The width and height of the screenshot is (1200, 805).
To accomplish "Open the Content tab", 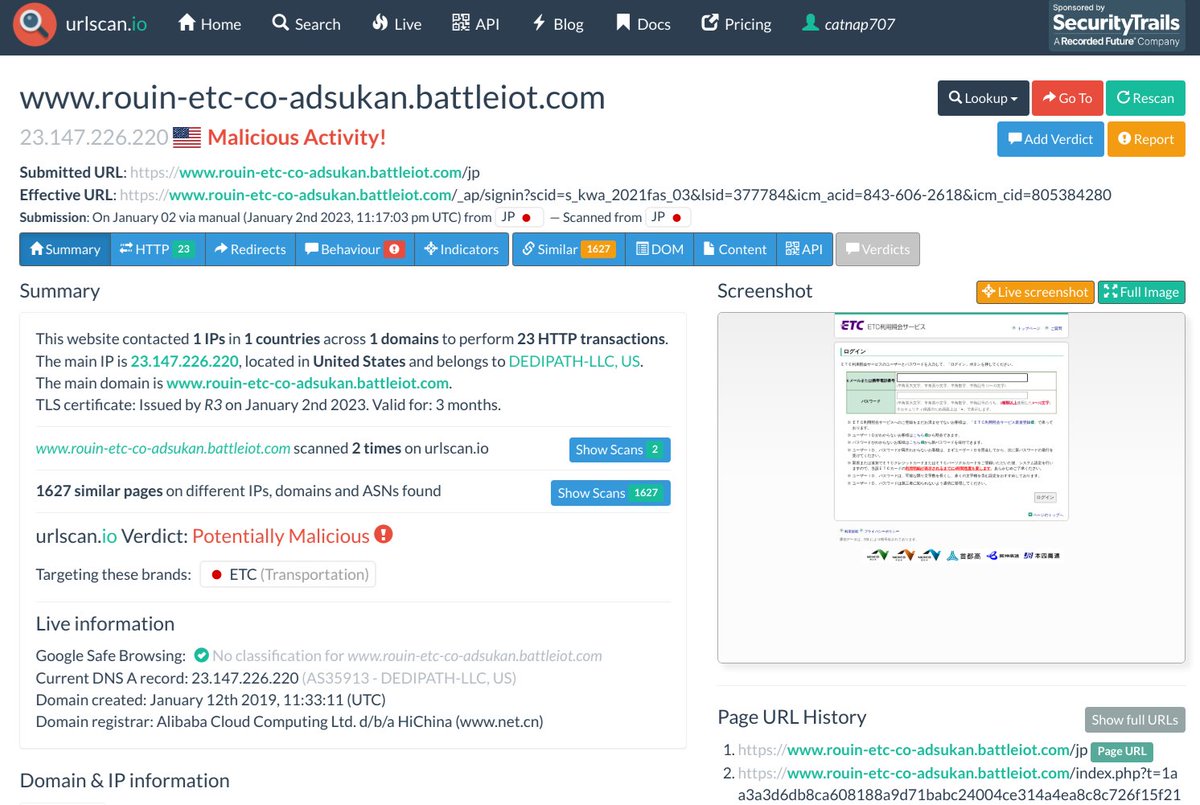I will tap(734, 249).
